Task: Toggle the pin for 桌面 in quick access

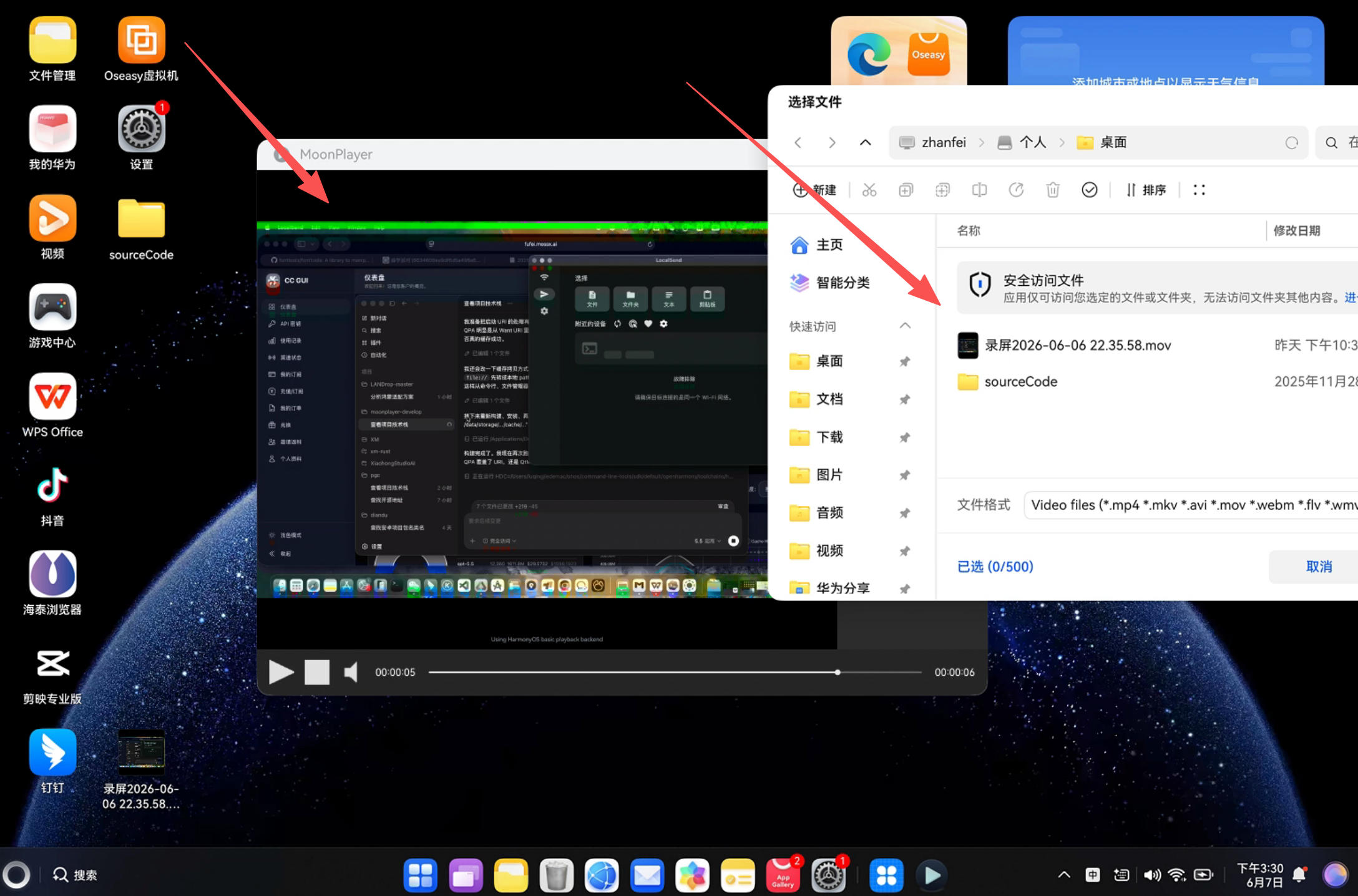Action: coord(904,361)
